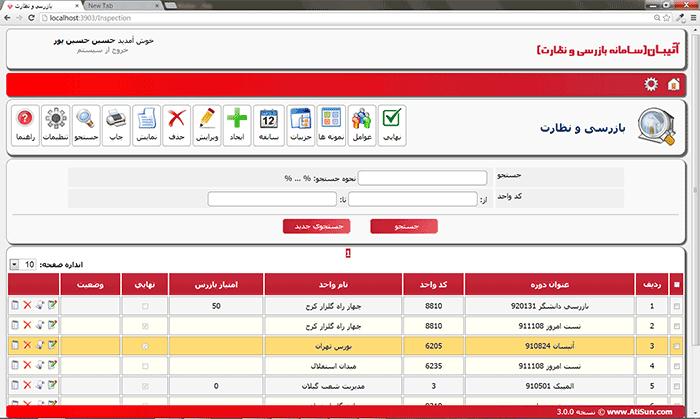This screenshot has height=419, width=700.
Task: Toggle نهایی checkbox in row 5
Action: coord(145,386)
